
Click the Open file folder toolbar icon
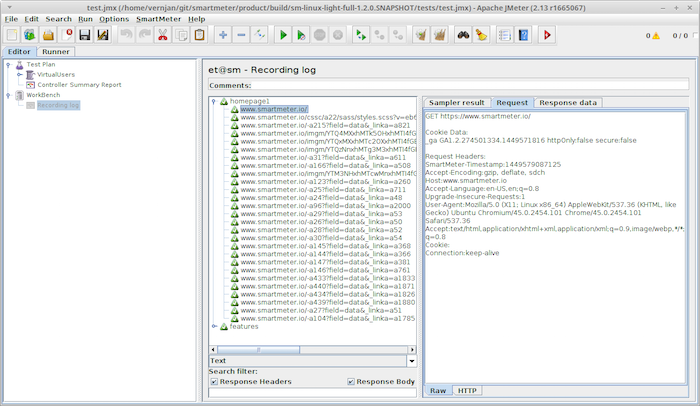[48, 35]
